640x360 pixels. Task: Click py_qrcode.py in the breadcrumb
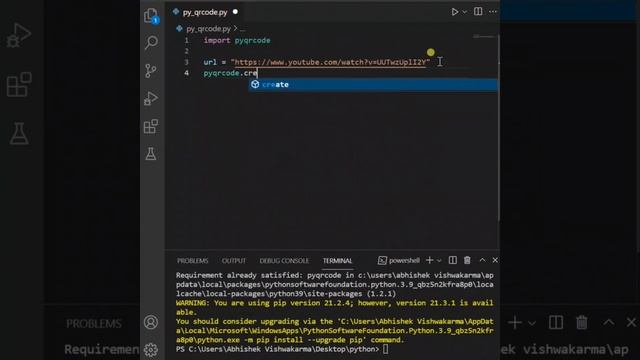[x=208, y=29]
